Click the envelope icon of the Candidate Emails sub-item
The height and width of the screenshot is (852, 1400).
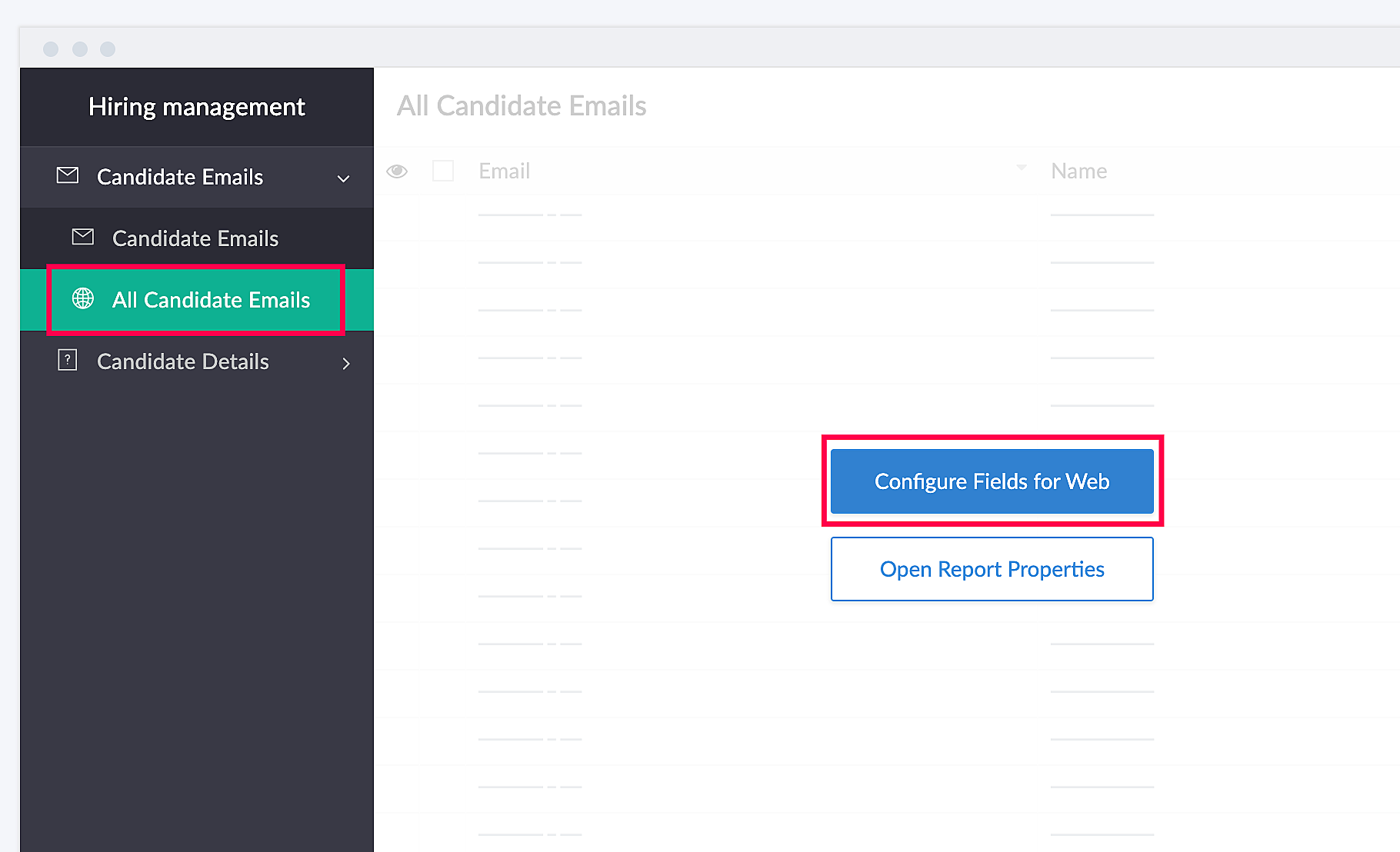click(x=83, y=238)
